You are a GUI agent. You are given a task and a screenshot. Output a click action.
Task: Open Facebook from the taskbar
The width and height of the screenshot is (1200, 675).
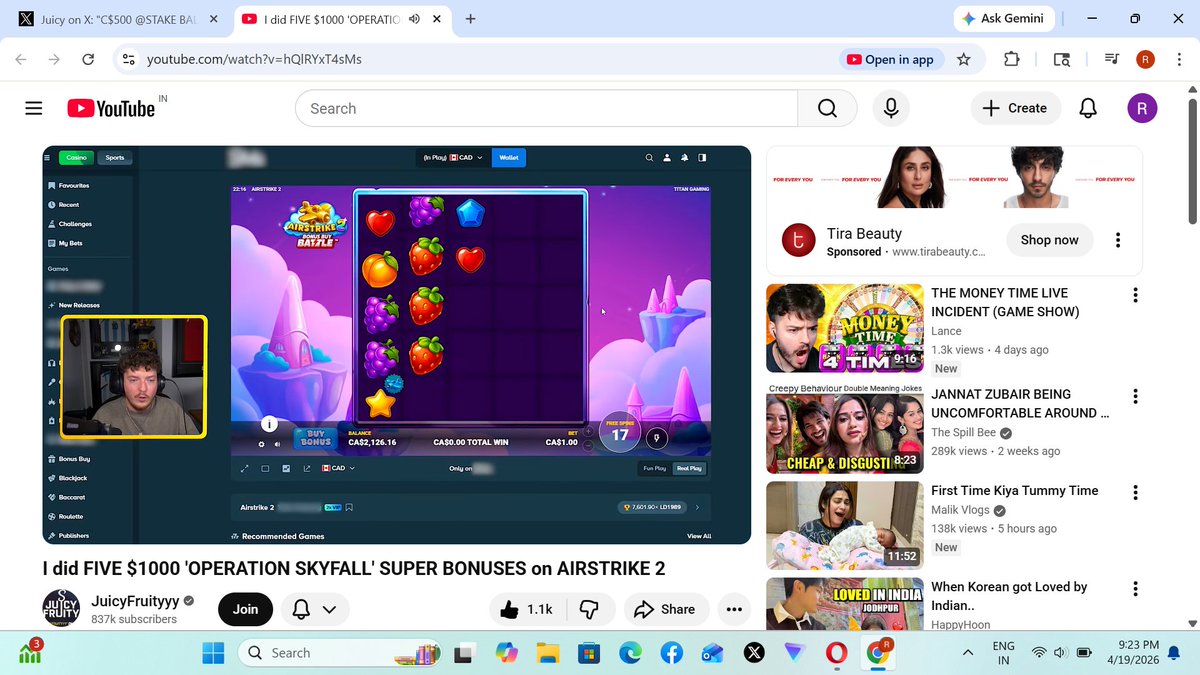[x=671, y=653]
